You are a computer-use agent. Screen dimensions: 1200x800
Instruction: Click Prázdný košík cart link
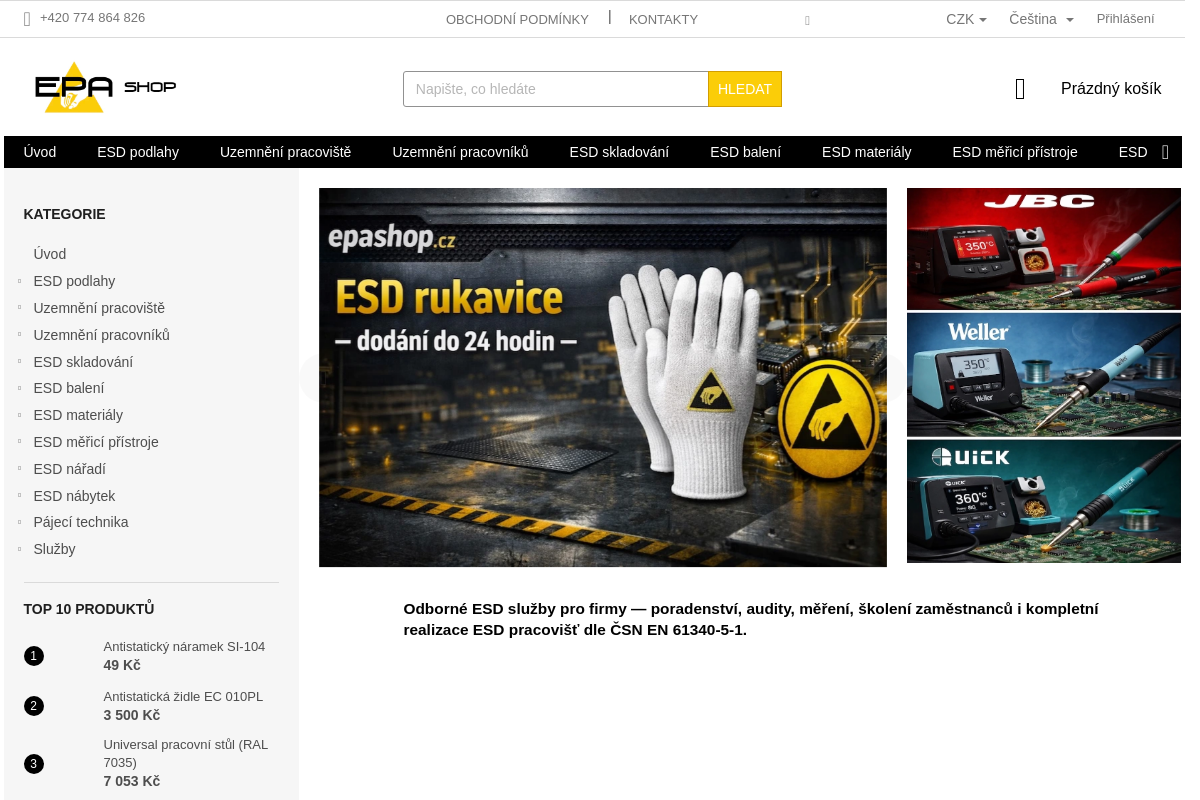pyautogui.click(x=1111, y=89)
